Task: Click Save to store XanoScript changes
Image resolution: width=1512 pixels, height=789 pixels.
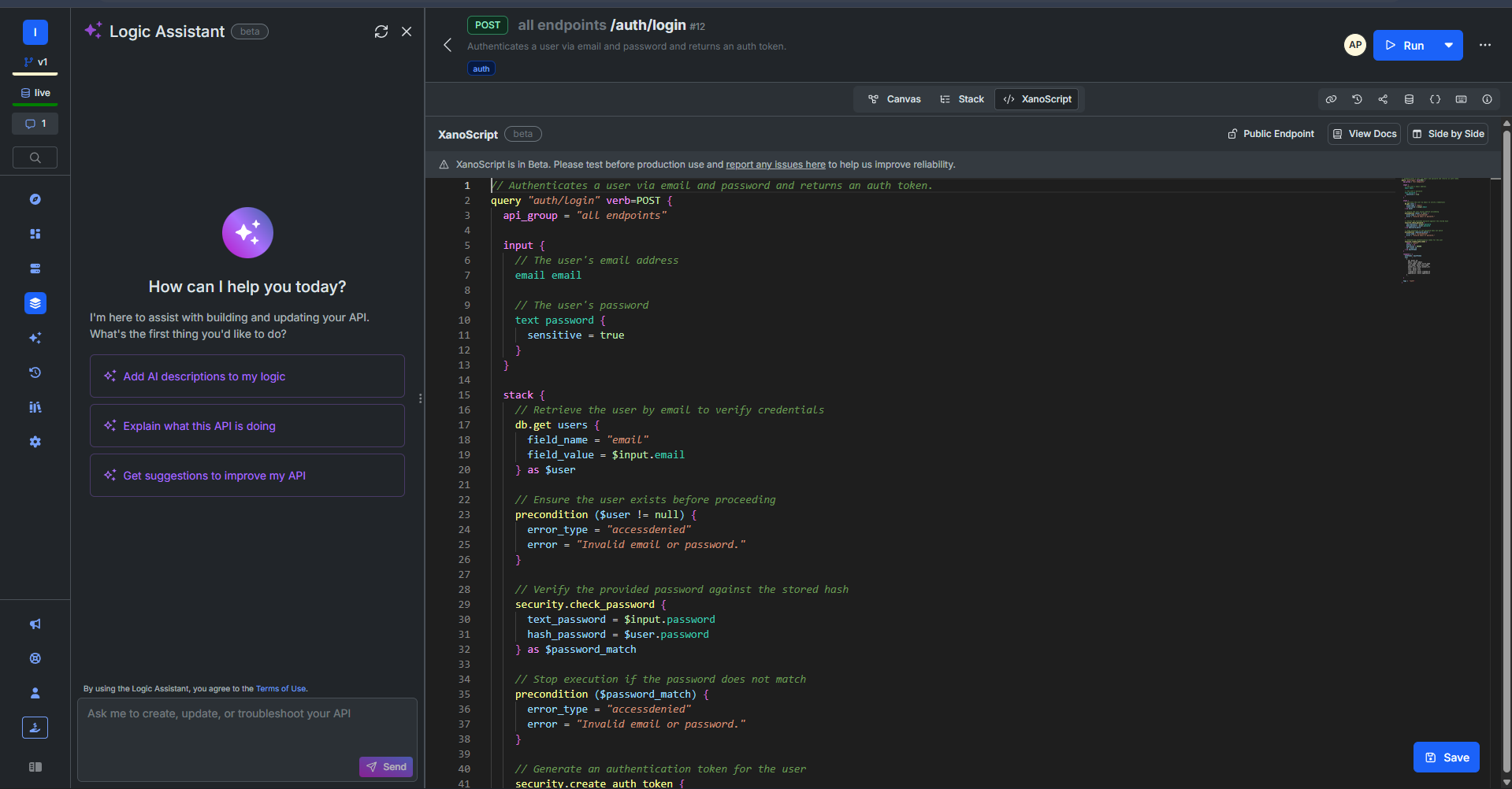Action: [x=1446, y=757]
